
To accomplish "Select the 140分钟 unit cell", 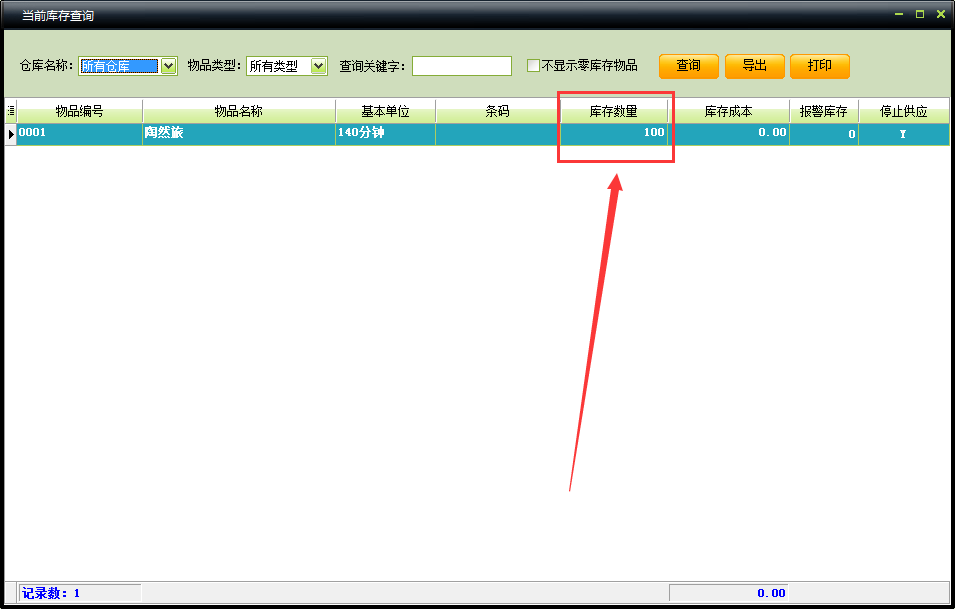I will click(x=386, y=134).
